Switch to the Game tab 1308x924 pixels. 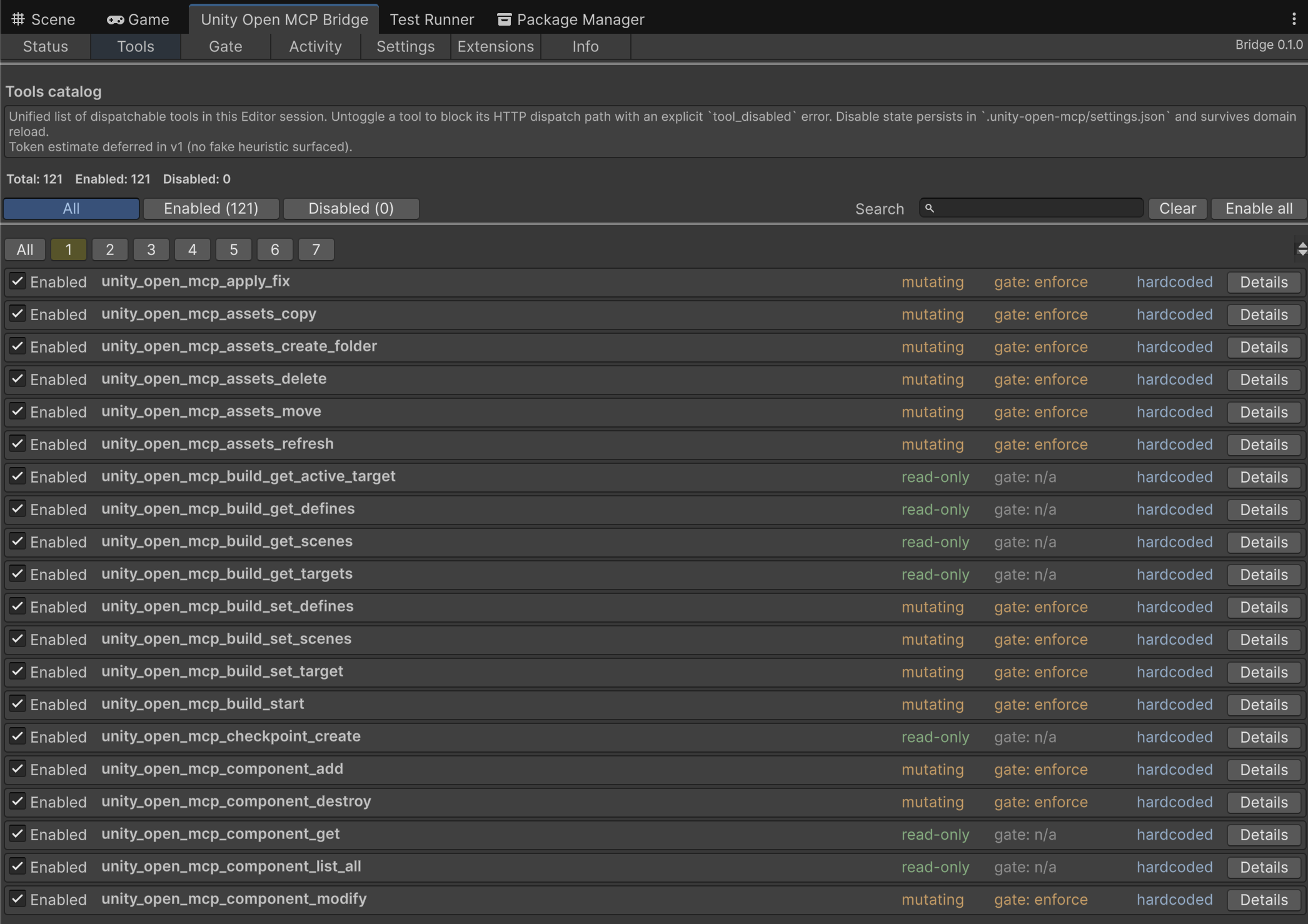[x=138, y=19]
